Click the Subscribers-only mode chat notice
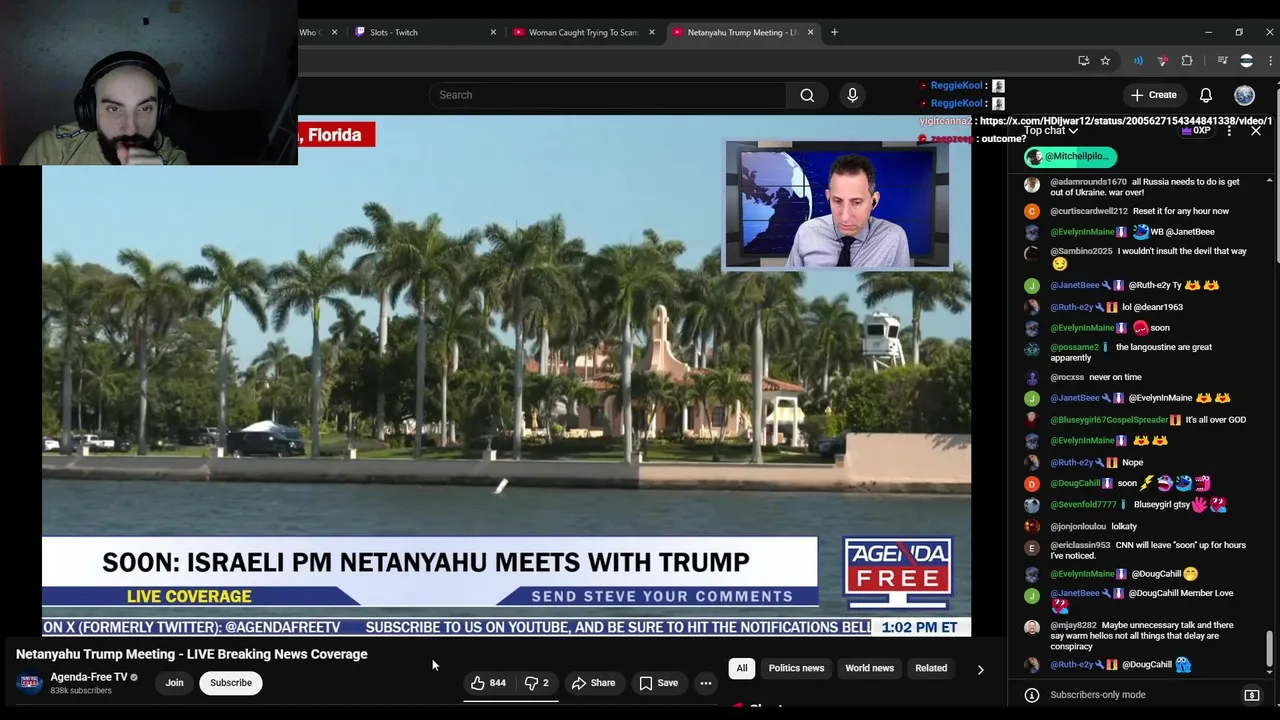The height and width of the screenshot is (720, 1280). (1098, 695)
